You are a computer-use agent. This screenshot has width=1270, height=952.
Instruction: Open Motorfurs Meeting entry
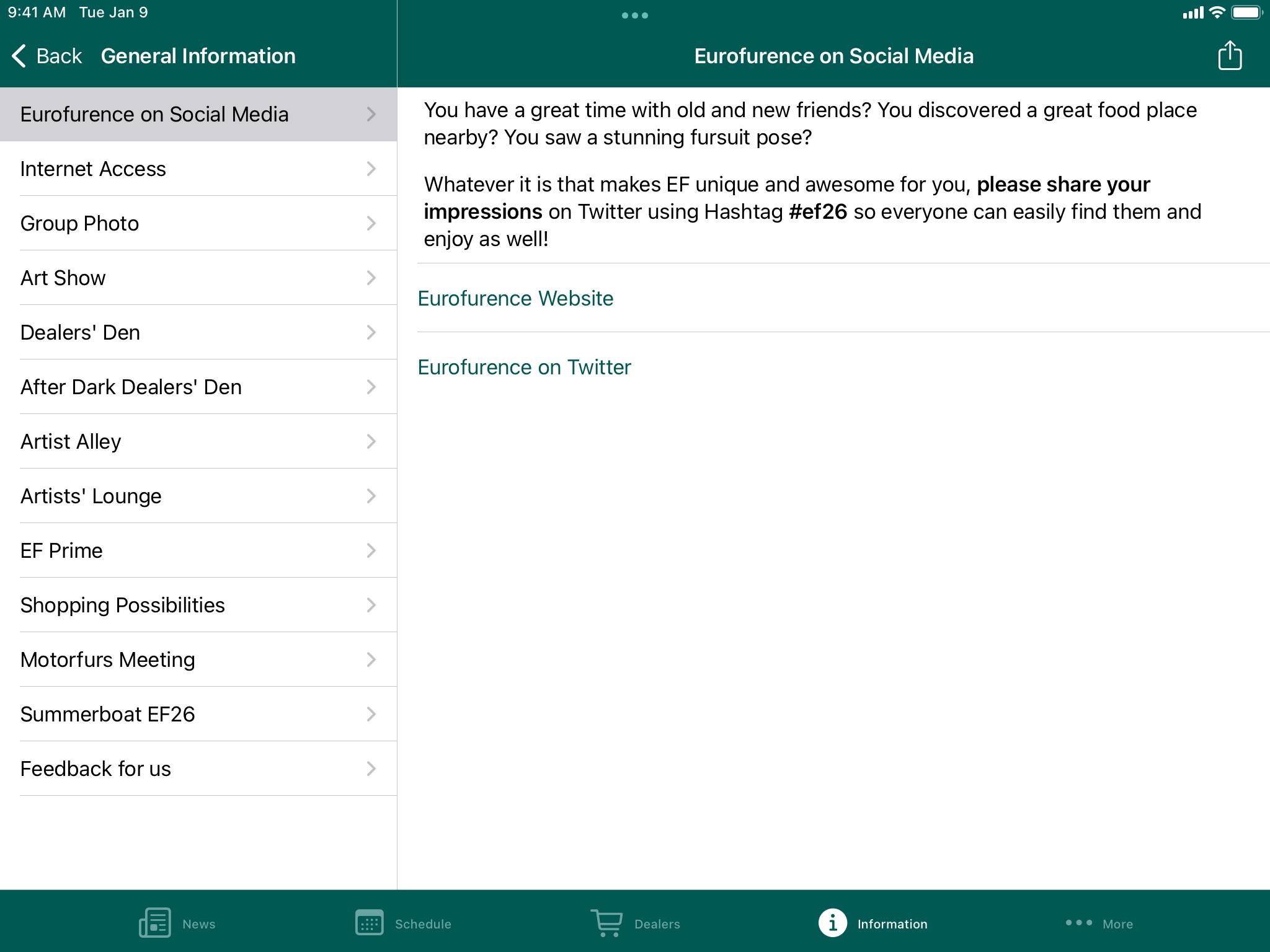[x=198, y=659]
